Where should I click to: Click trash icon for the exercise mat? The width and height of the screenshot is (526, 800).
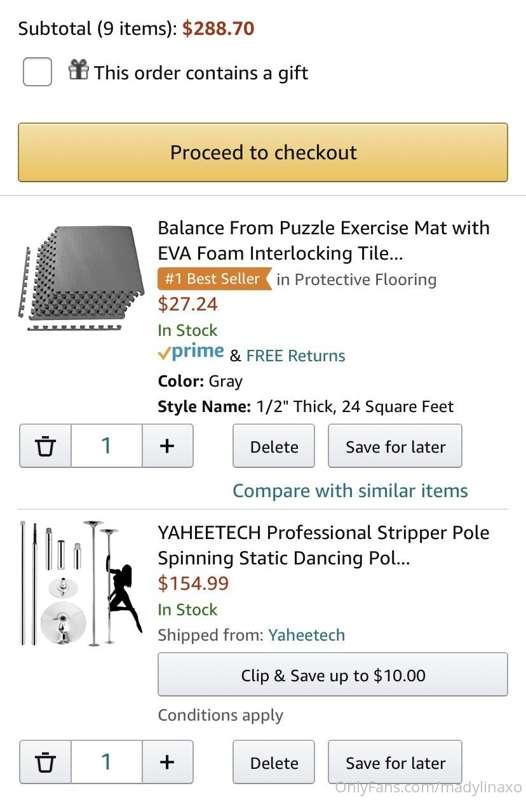tap(45, 446)
